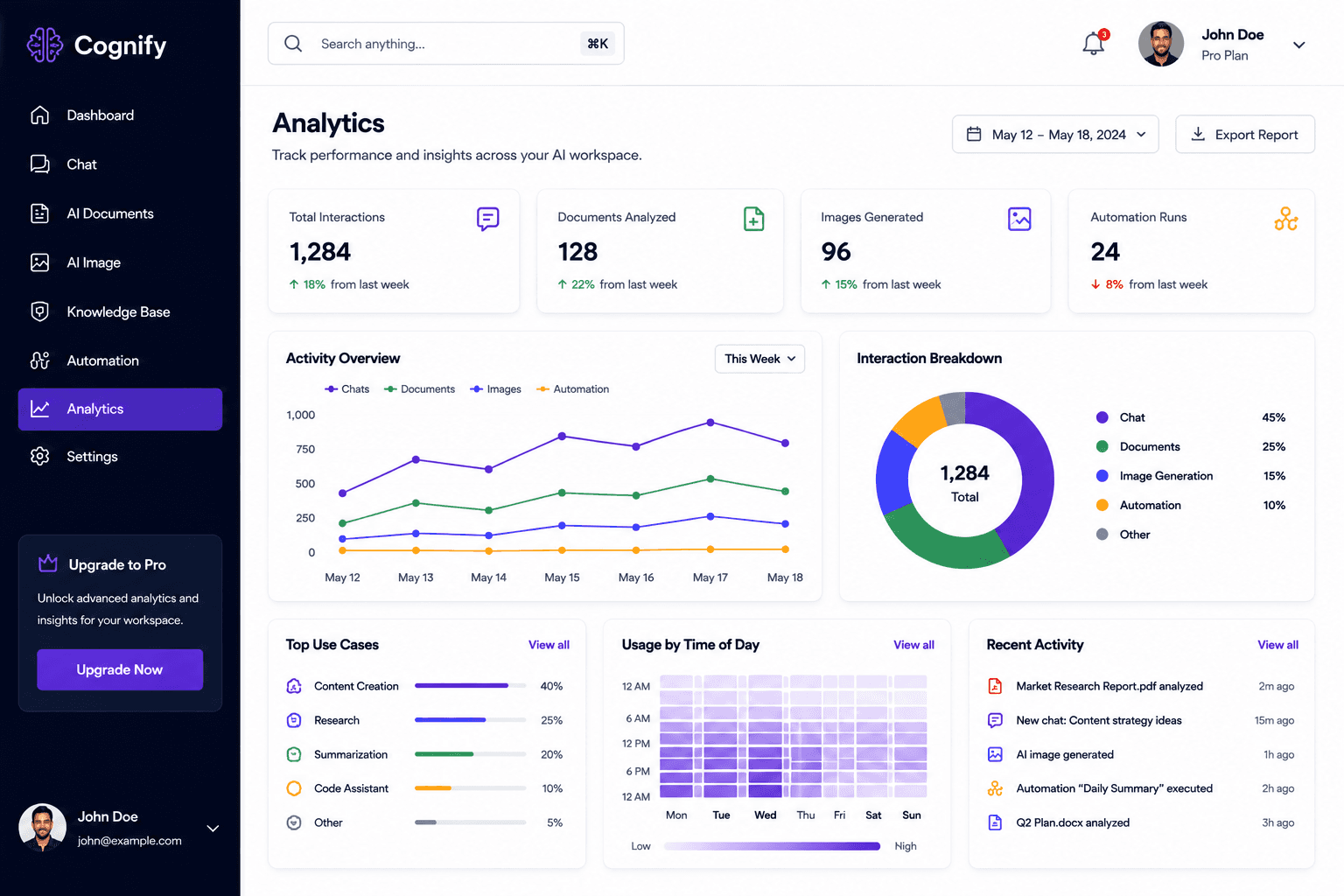Select the active Analytics sidebar item
Viewport: 1344px width, 896px height.
[x=120, y=409]
